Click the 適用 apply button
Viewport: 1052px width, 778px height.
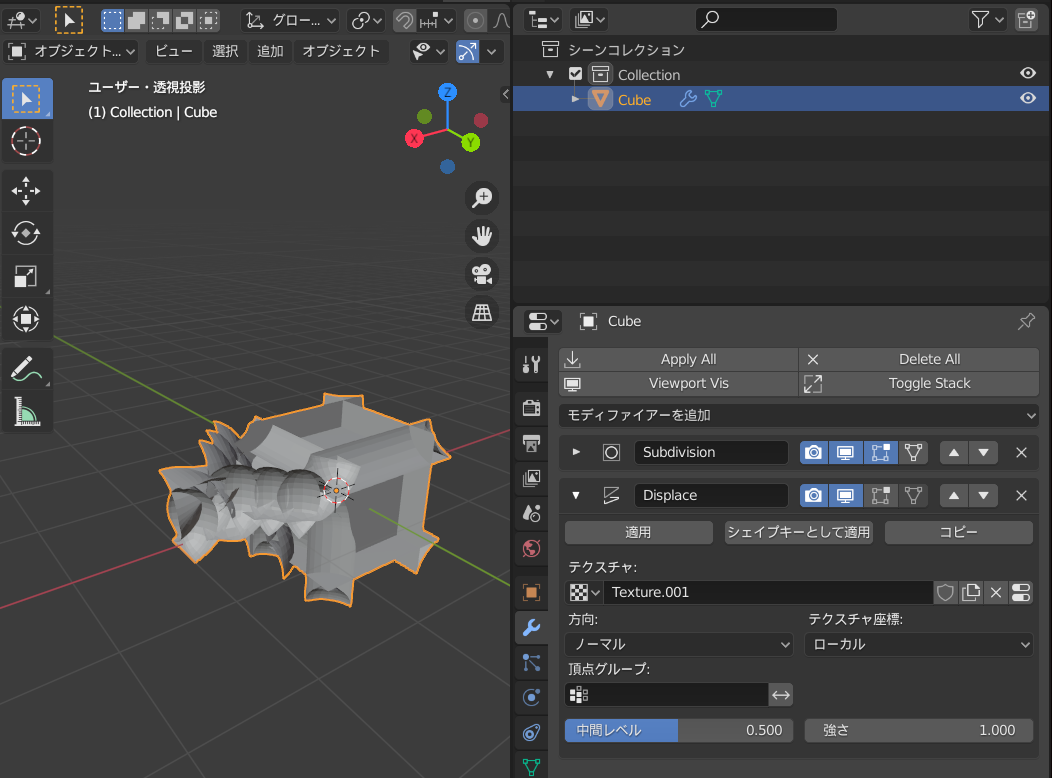(638, 533)
